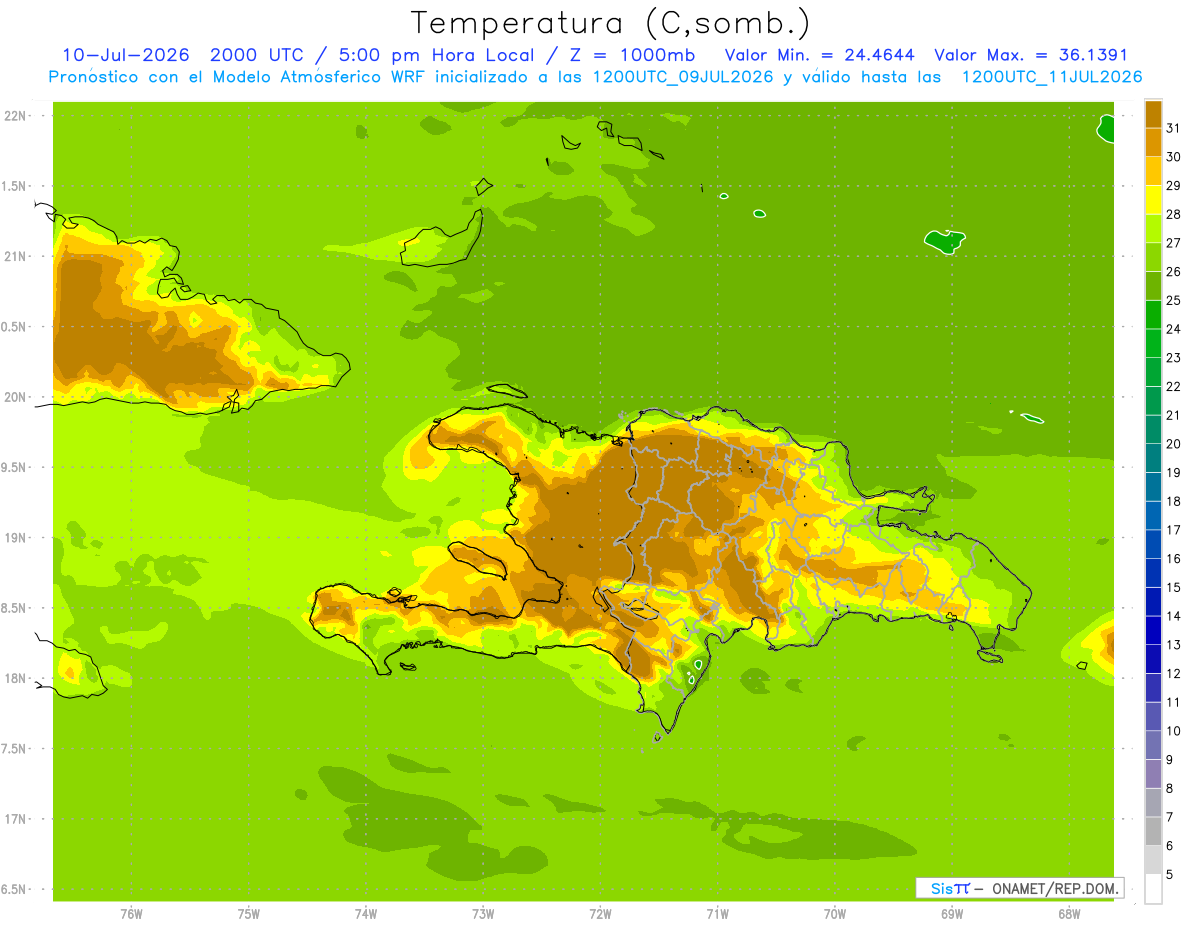This screenshot has width=1200, height=927.
Task: Click the orange color bar segment between 30 and 31
Action: pyautogui.click(x=1153, y=142)
